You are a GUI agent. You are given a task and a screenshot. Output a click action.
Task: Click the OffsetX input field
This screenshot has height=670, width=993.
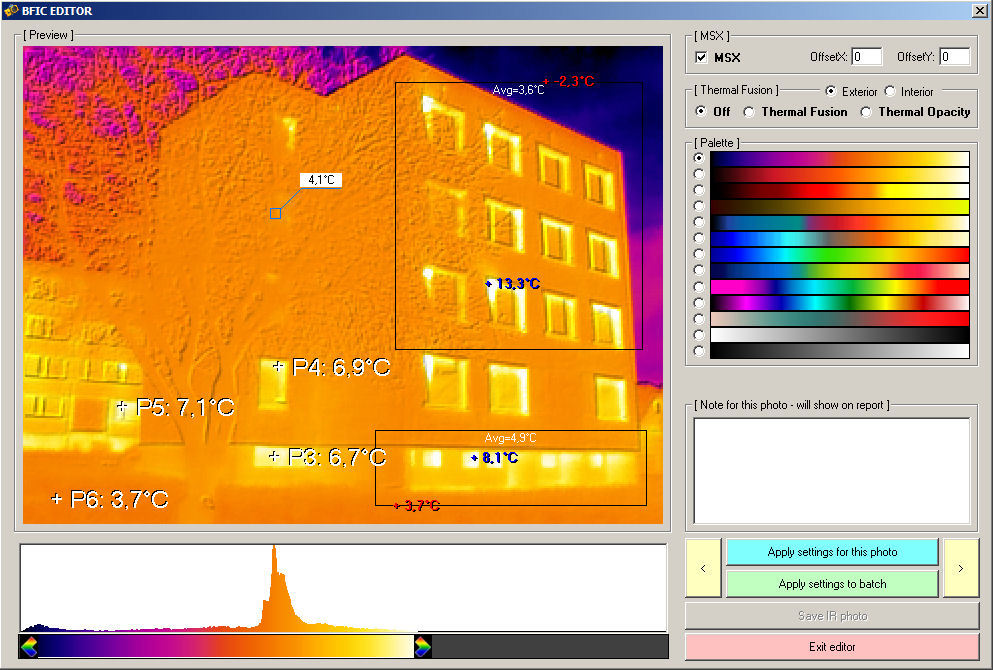pyautogui.click(x=866, y=56)
